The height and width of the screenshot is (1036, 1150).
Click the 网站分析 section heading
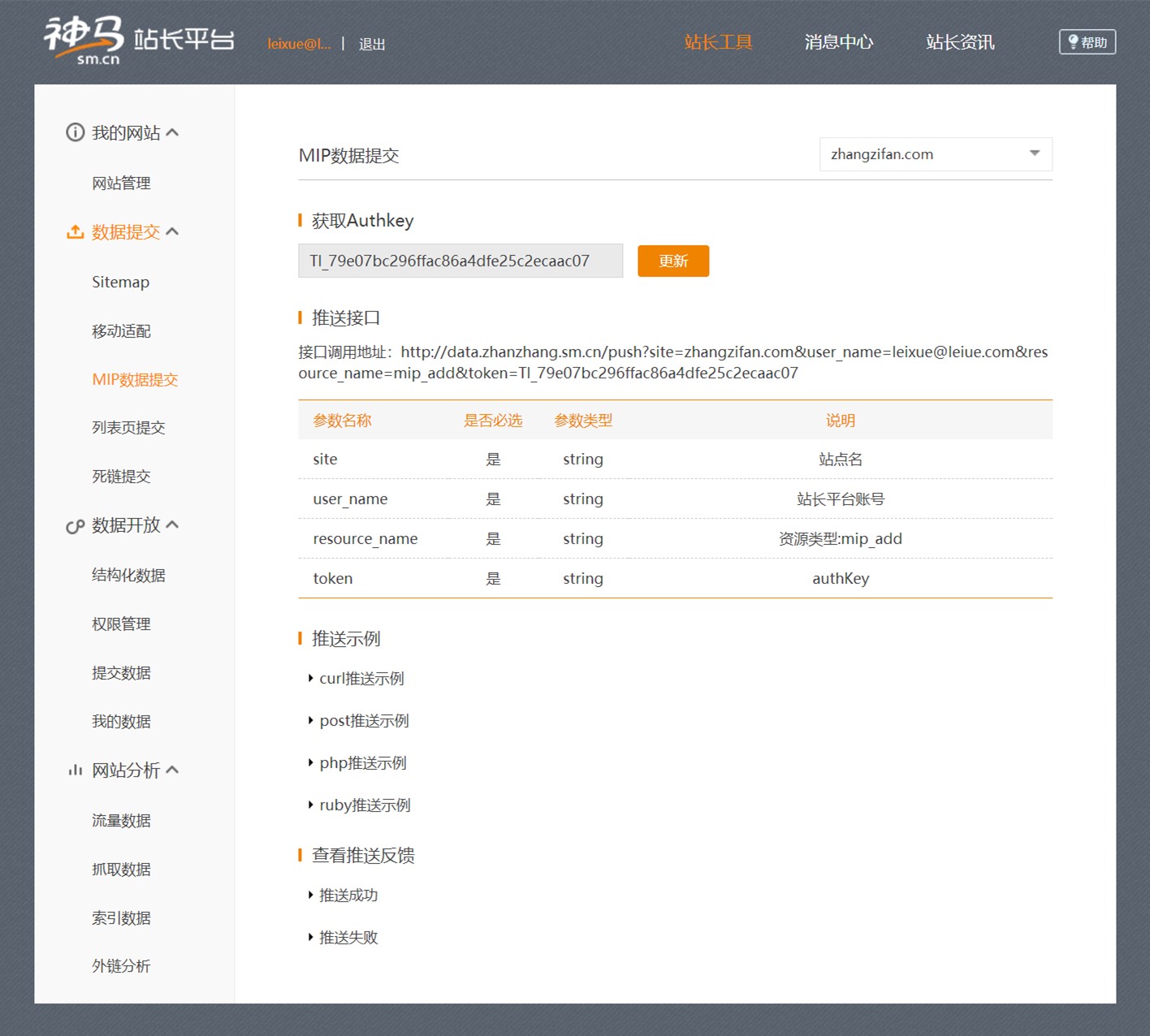[126, 770]
